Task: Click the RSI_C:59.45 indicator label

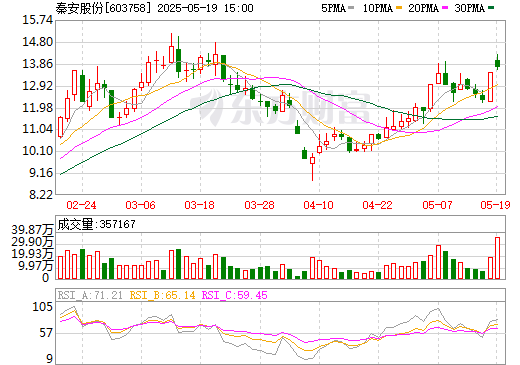Action: click(235, 295)
